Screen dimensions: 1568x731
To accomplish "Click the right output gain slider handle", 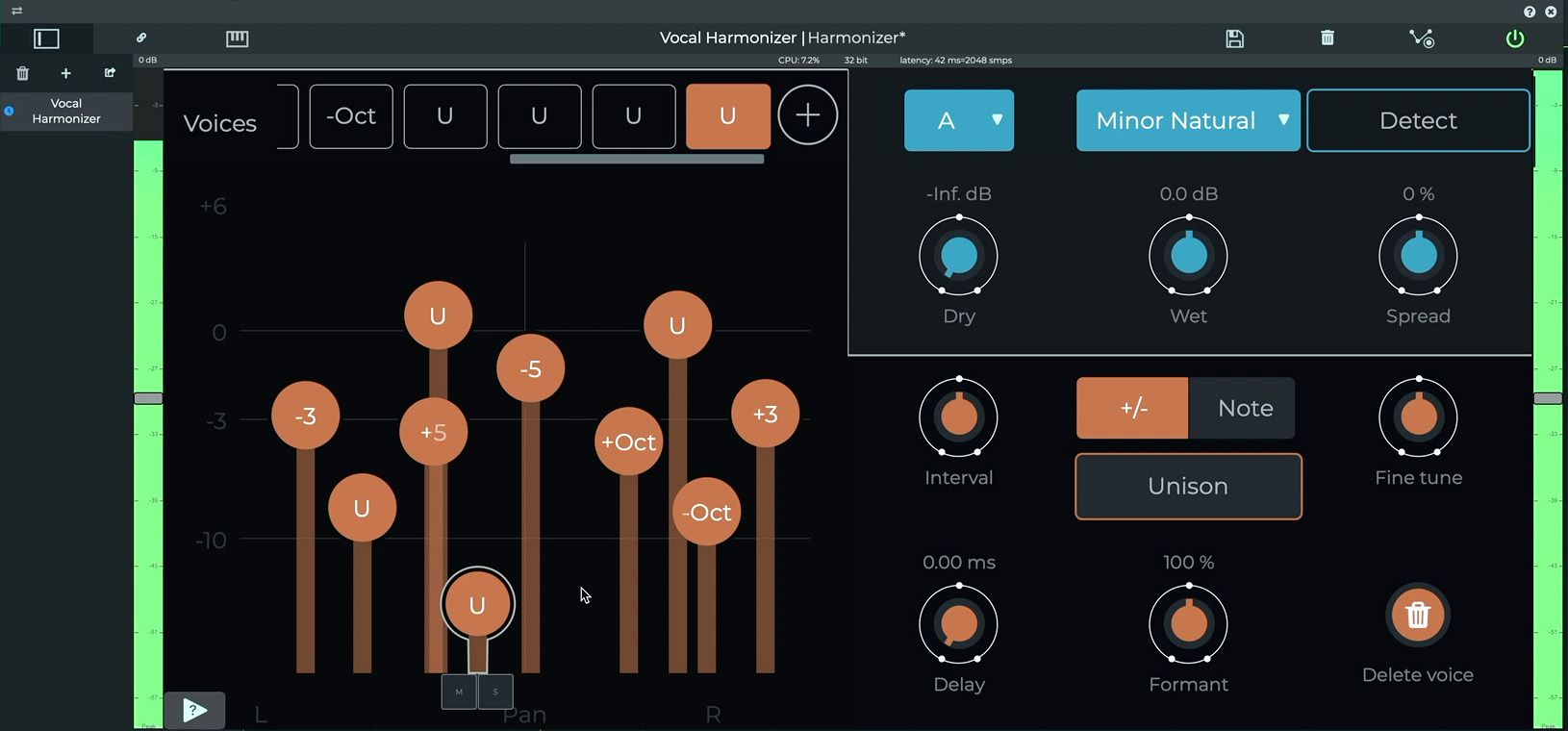I will tap(1547, 398).
